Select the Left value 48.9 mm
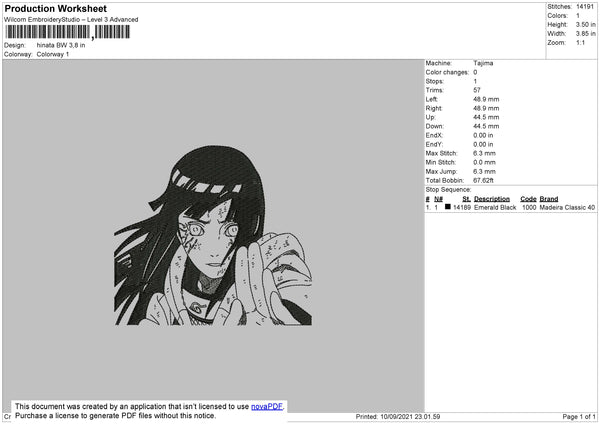The width and height of the screenshot is (600, 424). [x=486, y=99]
